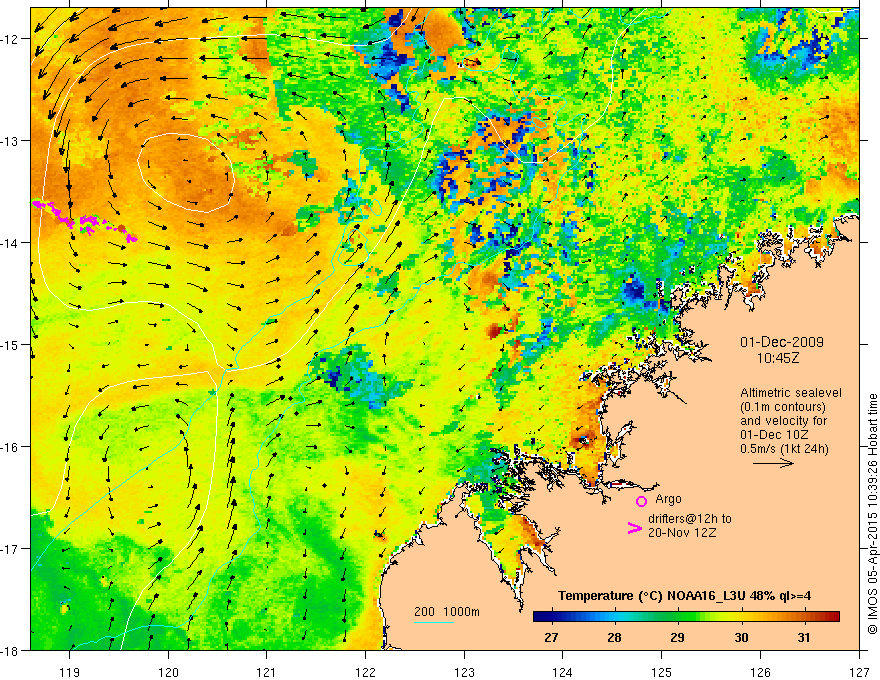Click the longitude axis label 121

click(267, 672)
